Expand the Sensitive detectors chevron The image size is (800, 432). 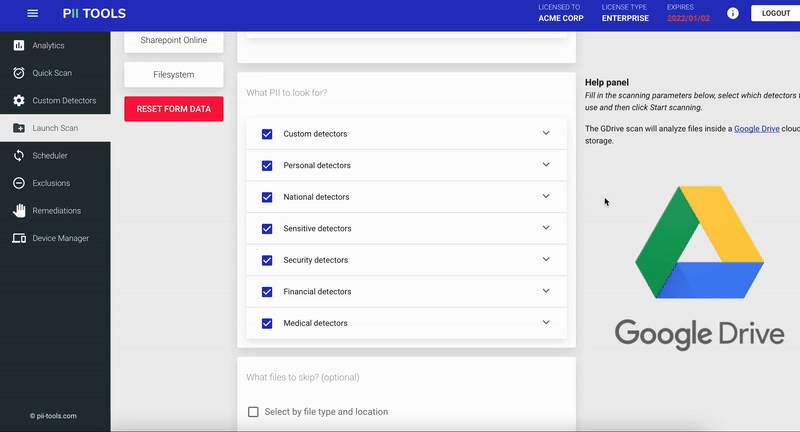[x=546, y=228]
